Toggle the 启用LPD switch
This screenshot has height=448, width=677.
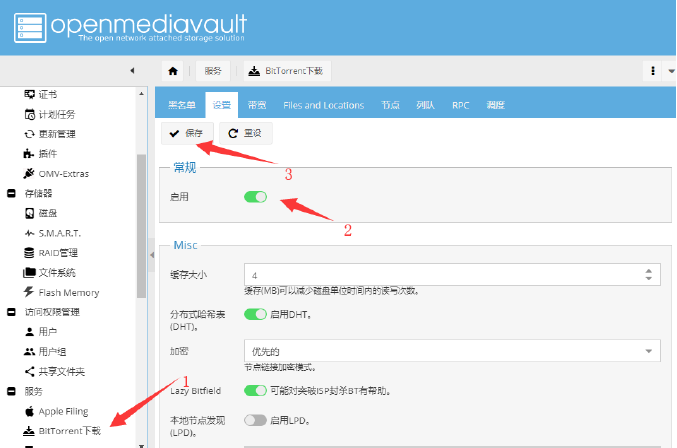coord(256,420)
